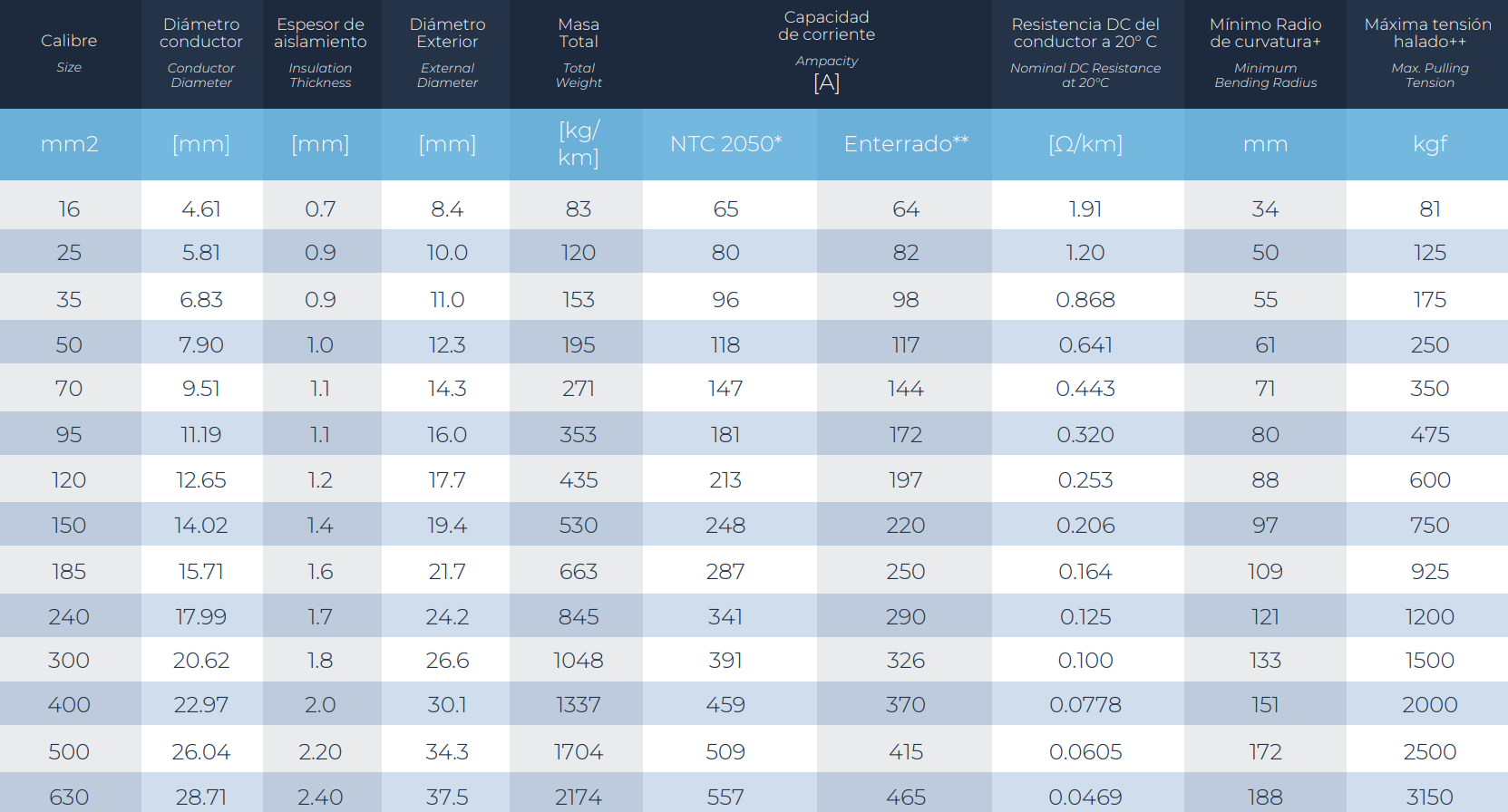Click conductor diameter value 28.71
The image size is (1508, 812).
coord(201,797)
